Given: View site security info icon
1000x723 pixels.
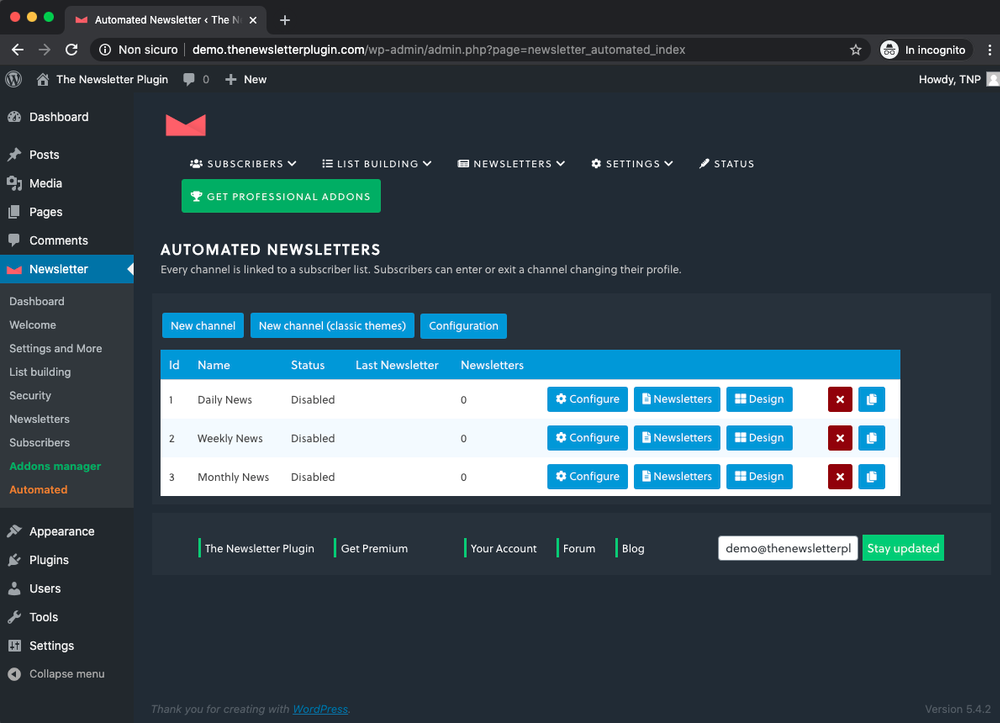Looking at the screenshot, I should click(105, 50).
